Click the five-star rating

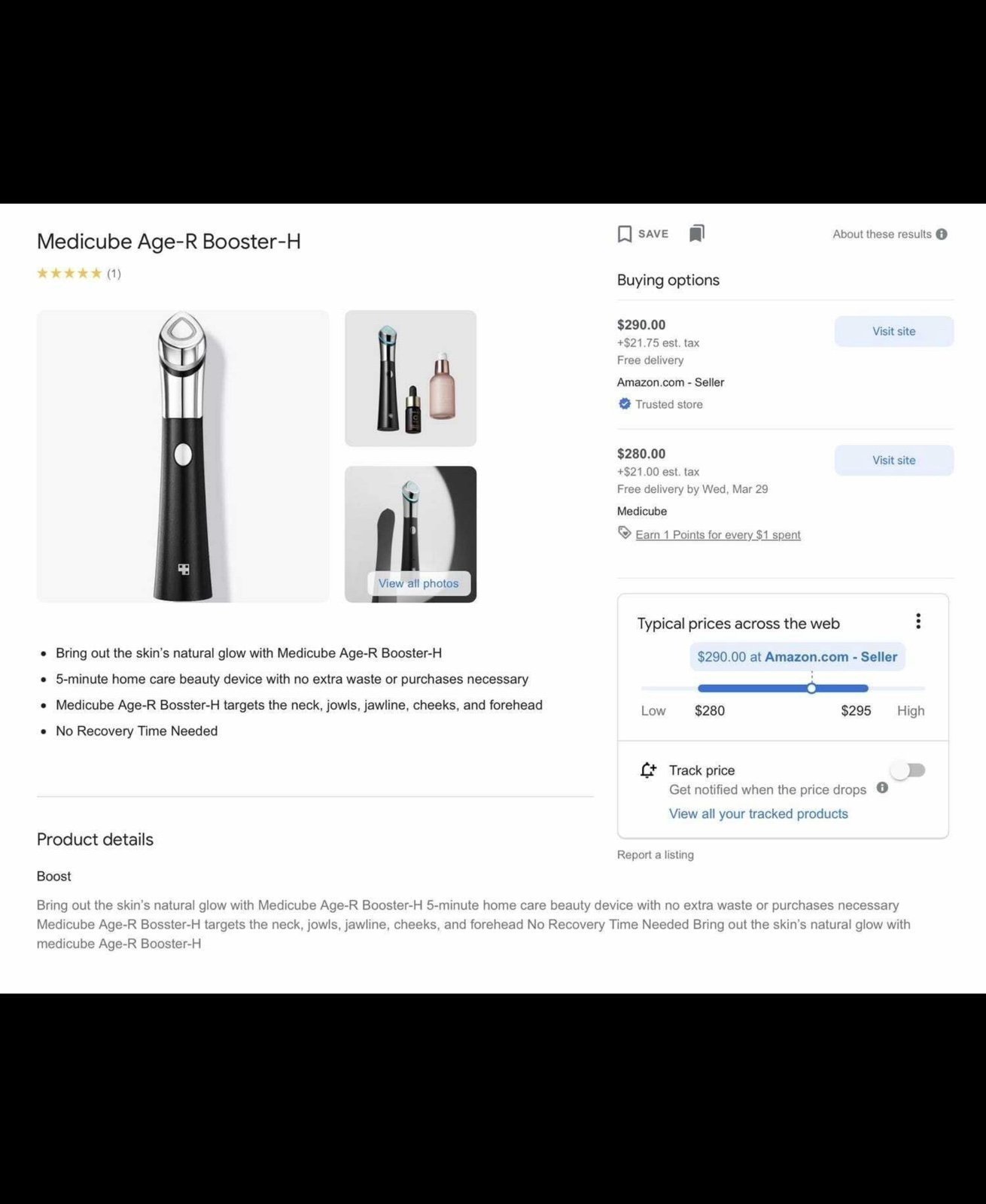tap(69, 273)
